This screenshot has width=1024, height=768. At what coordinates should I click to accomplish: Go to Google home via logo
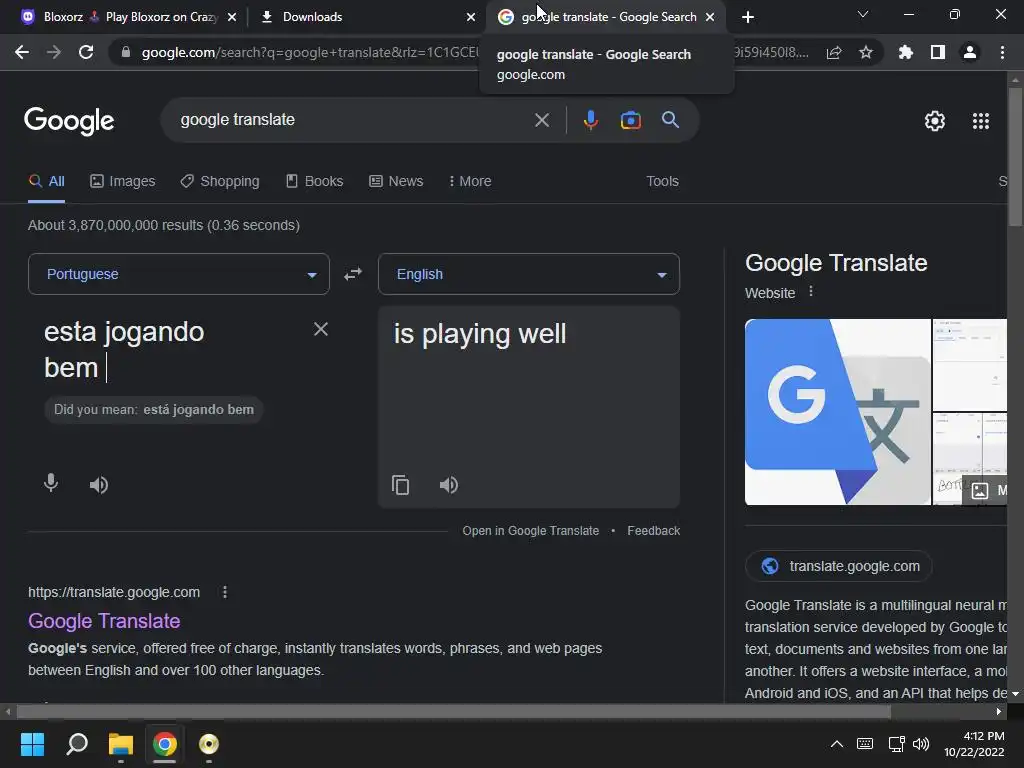[69, 121]
